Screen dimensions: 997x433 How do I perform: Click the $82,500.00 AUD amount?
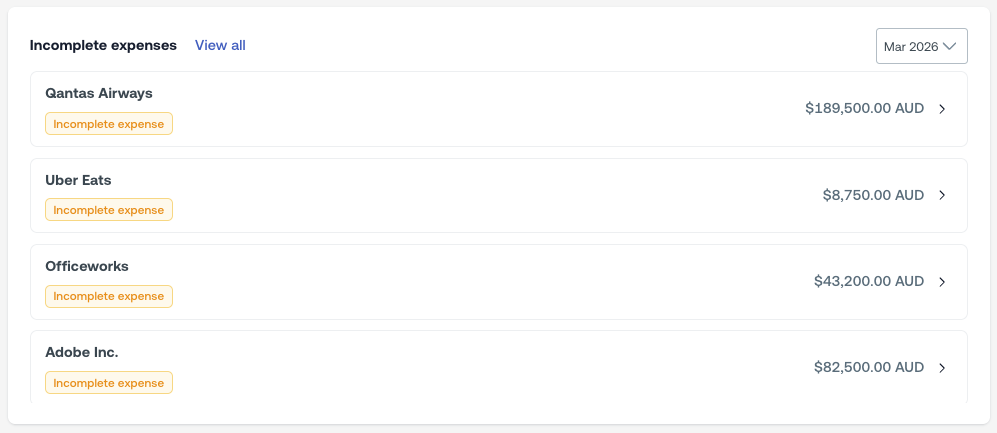point(868,368)
